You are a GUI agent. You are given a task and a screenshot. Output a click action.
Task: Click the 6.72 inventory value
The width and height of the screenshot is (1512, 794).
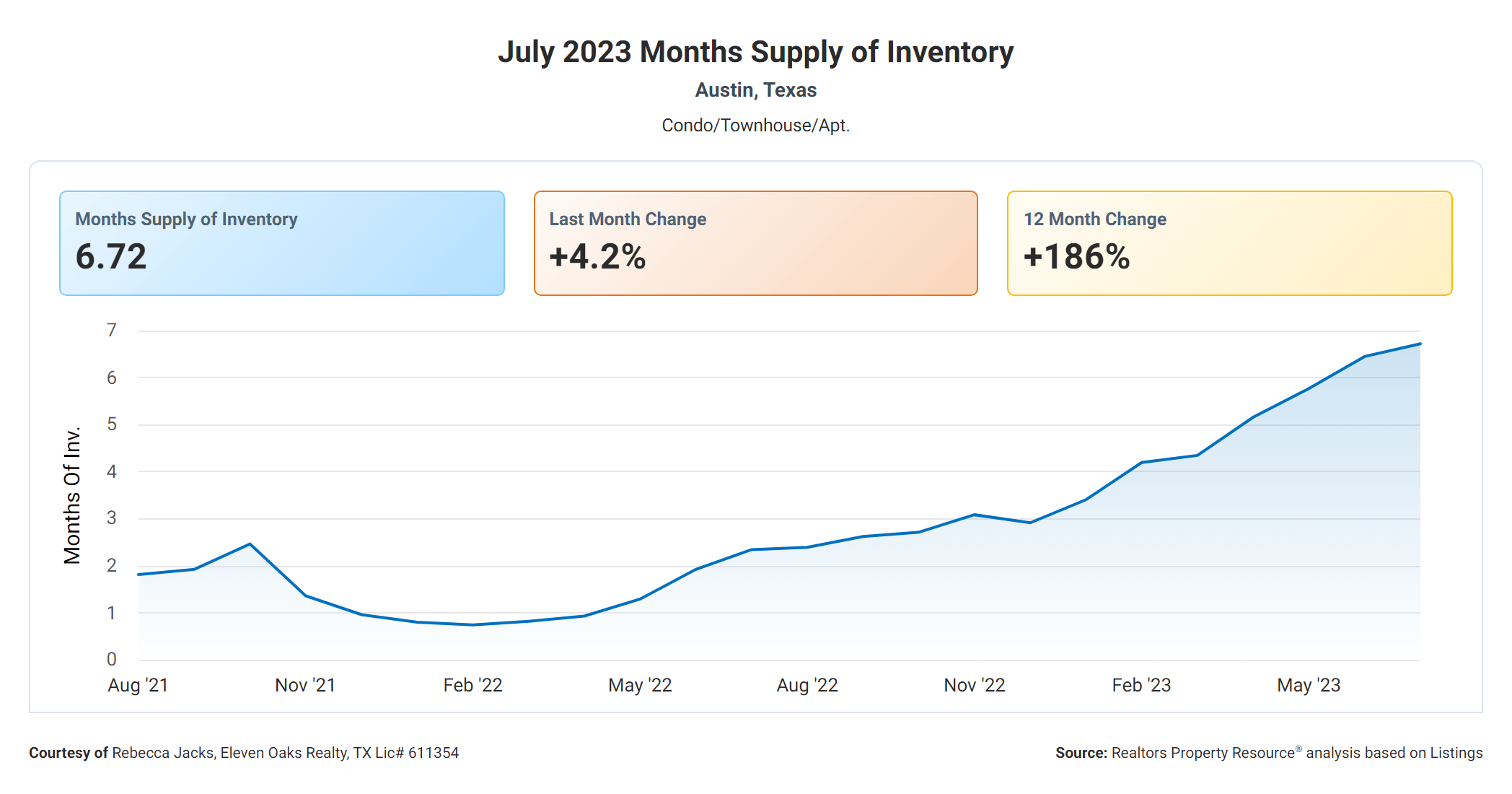click(111, 257)
